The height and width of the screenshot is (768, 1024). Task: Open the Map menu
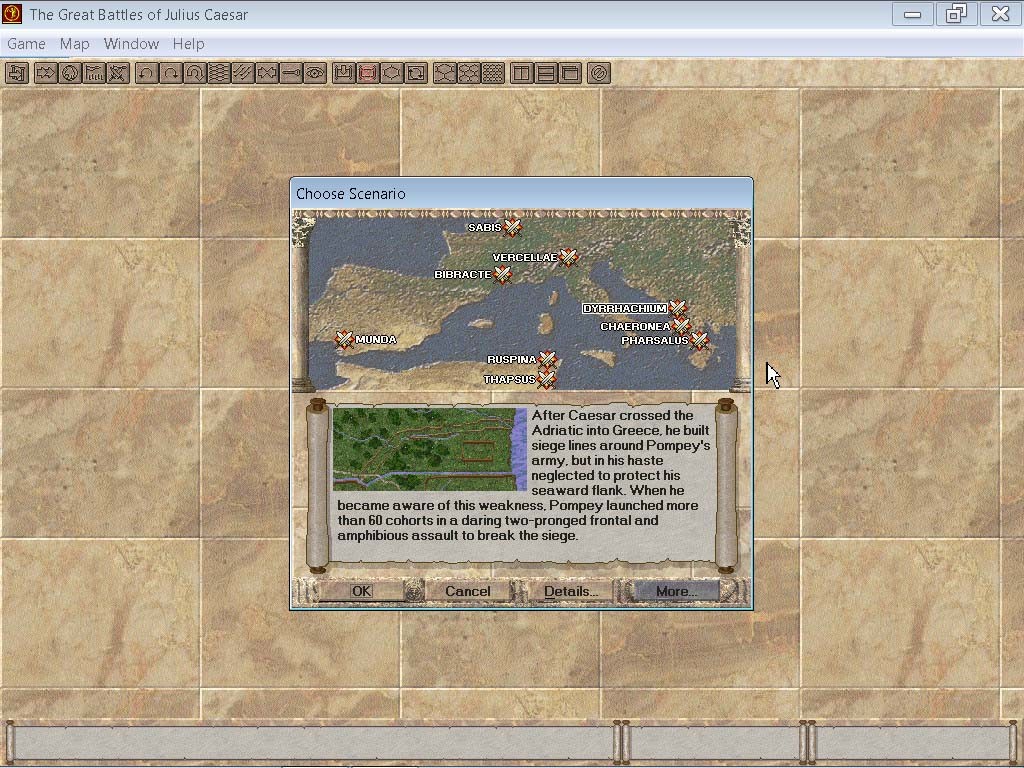point(74,44)
